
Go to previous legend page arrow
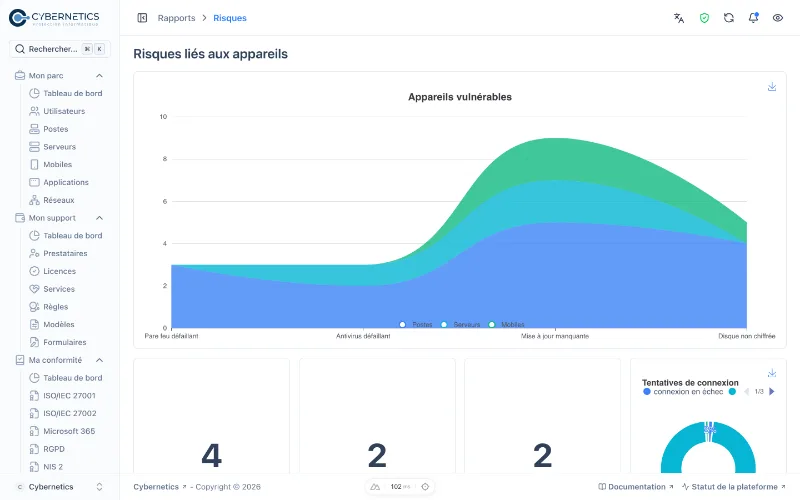[746, 392]
